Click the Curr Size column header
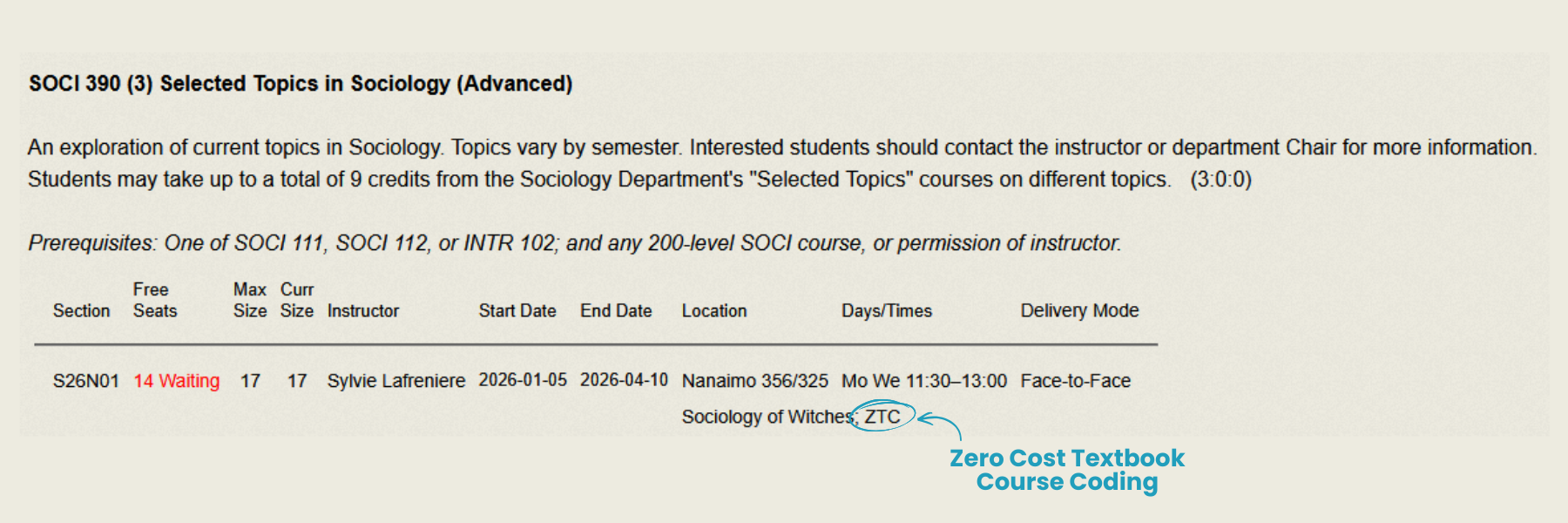The width and height of the screenshot is (1568, 523). click(296, 301)
